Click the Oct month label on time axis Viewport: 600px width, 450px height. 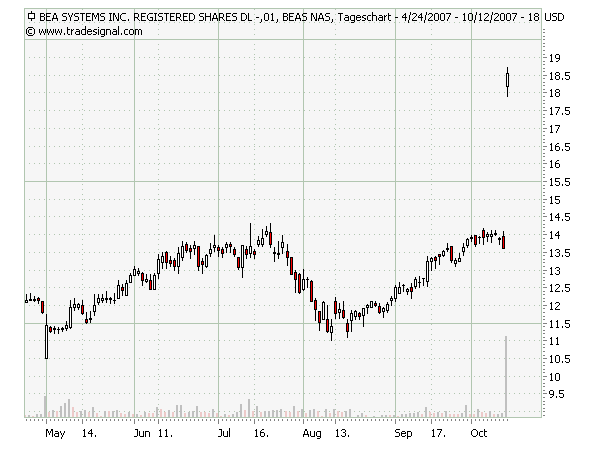(x=479, y=434)
